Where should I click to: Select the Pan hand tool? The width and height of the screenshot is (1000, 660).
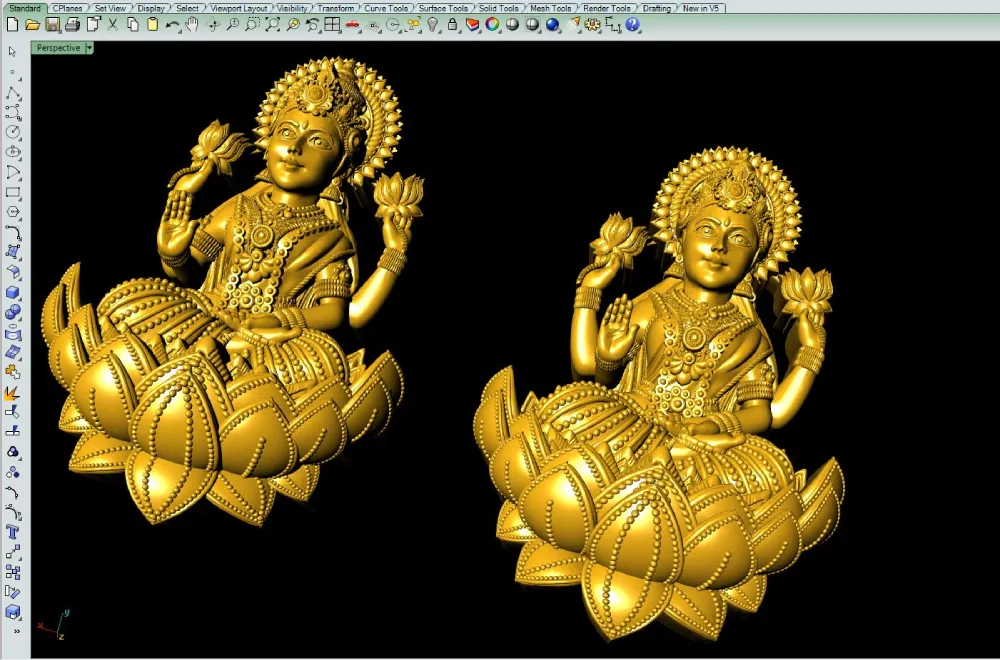[192, 25]
